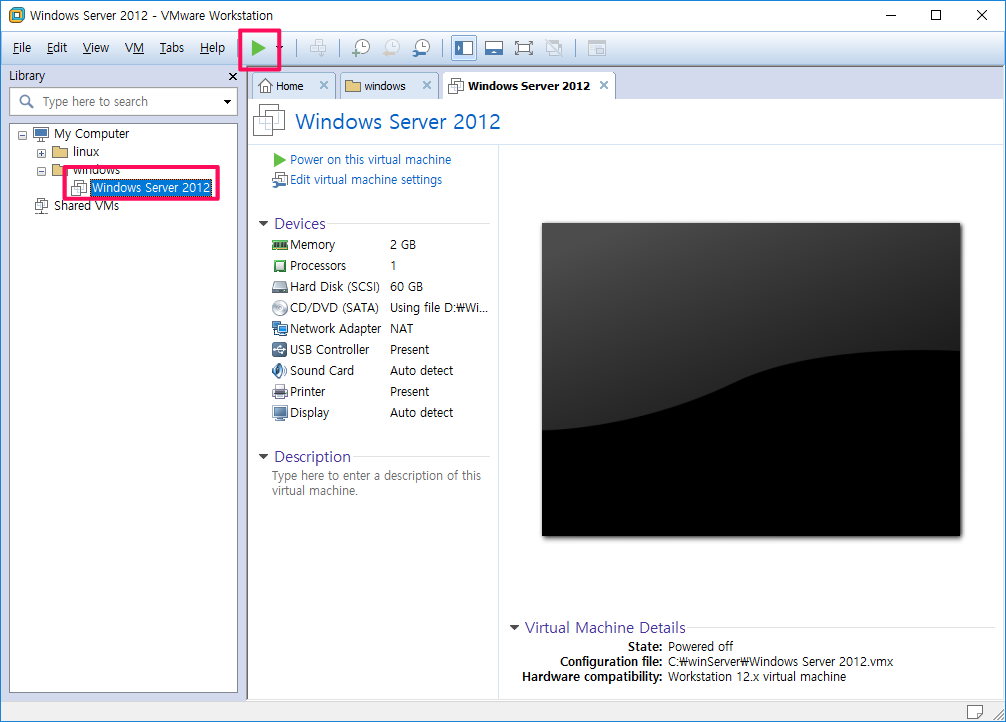Toggle the thumbnail bar view icon

tap(493, 48)
